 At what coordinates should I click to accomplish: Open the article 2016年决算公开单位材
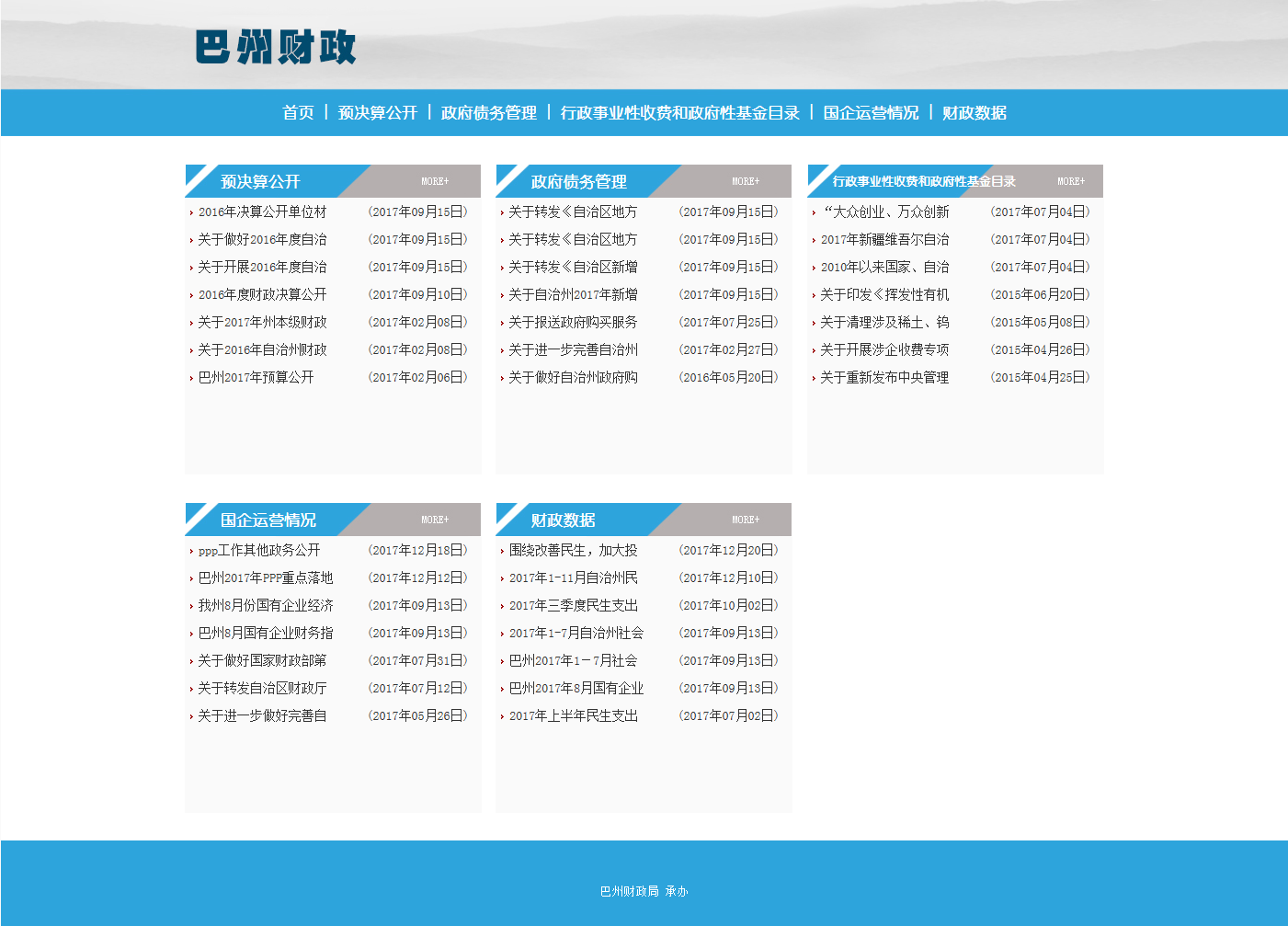pos(262,212)
